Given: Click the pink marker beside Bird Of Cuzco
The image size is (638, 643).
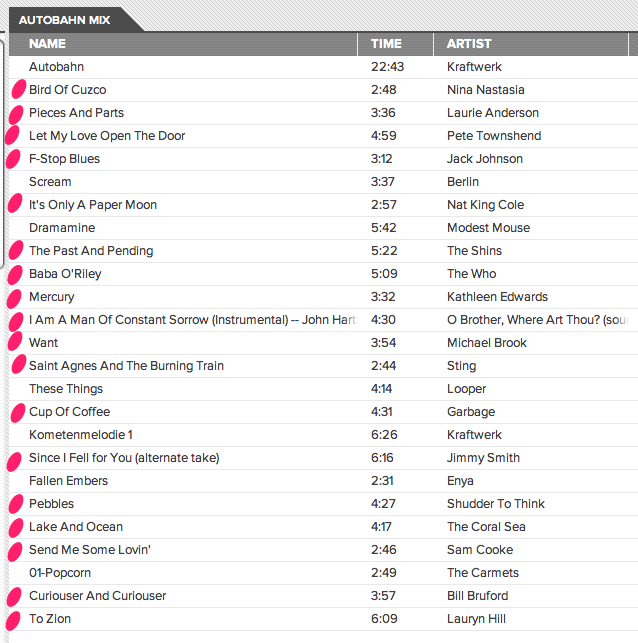Looking at the screenshot, I should [x=17, y=90].
